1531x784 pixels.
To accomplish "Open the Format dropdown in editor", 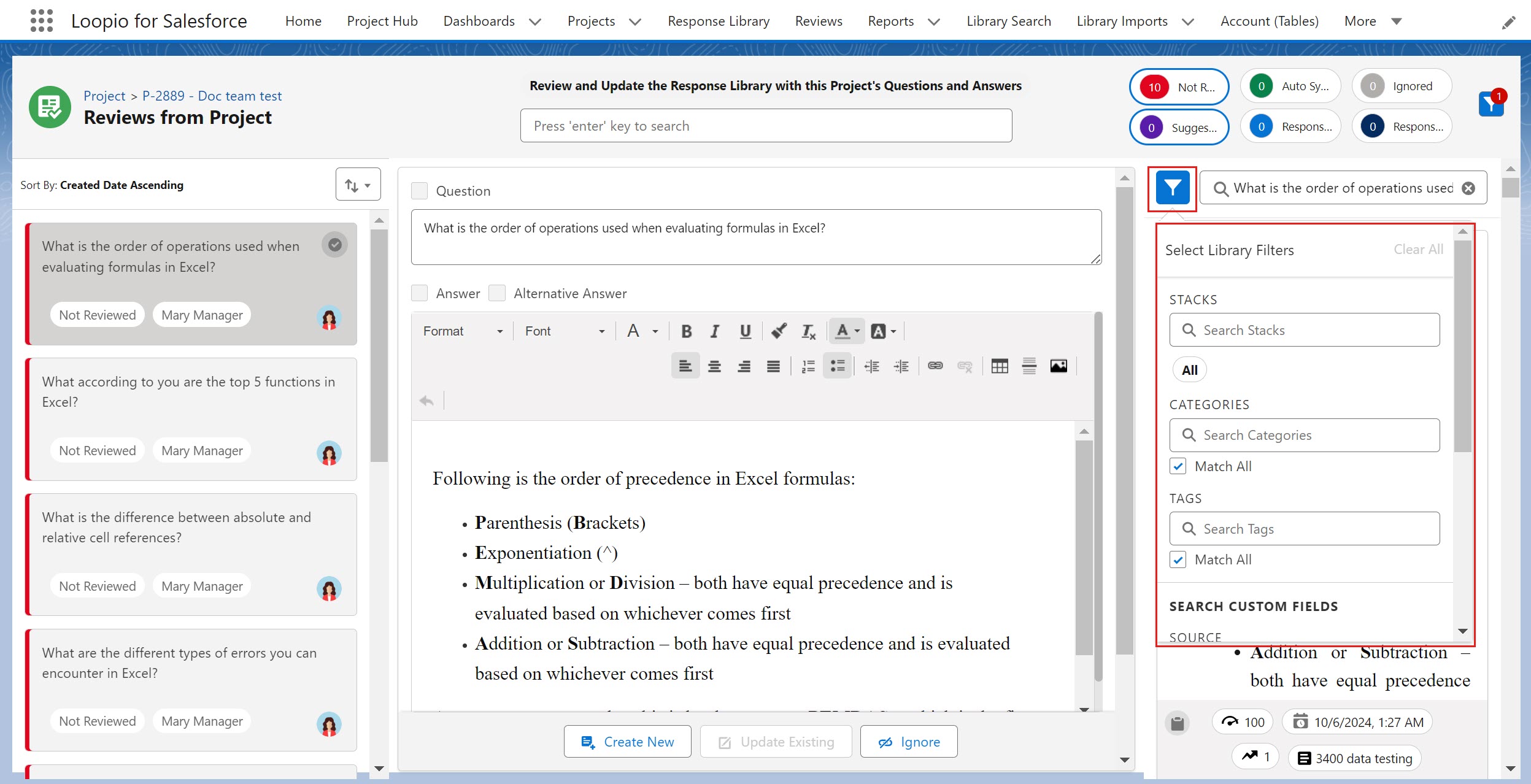I will click(x=463, y=331).
